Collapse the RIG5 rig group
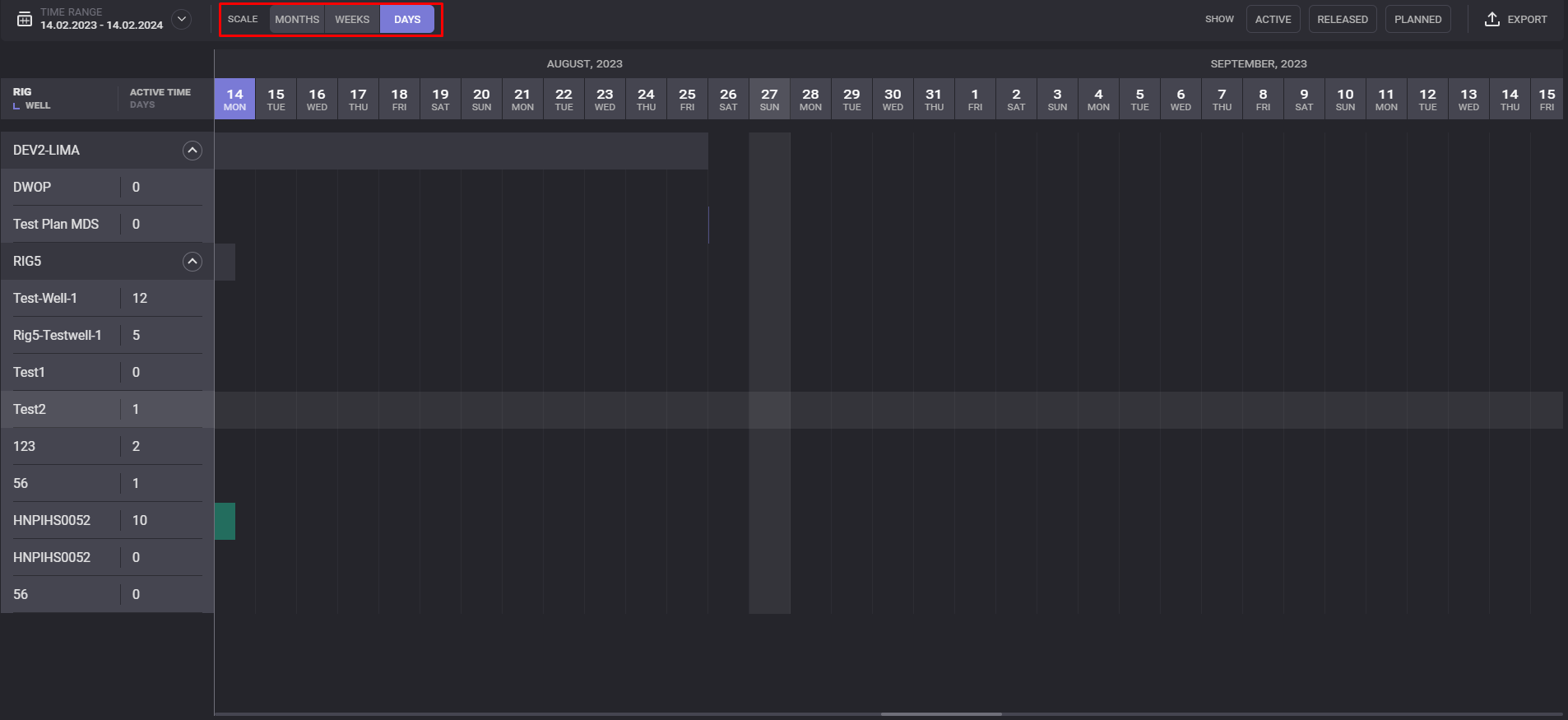Viewport: 1568px width, 720px height. coord(192,262)
